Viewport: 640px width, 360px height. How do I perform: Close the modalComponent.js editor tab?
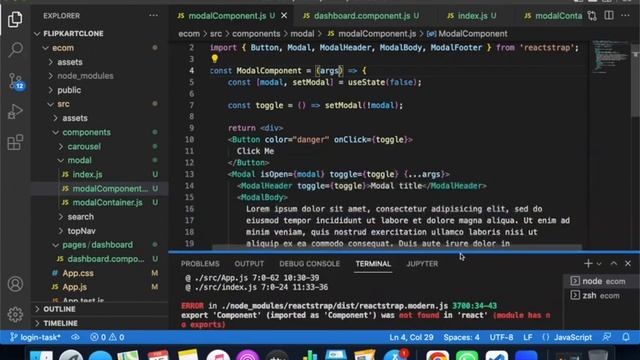(x=284, y=16)
